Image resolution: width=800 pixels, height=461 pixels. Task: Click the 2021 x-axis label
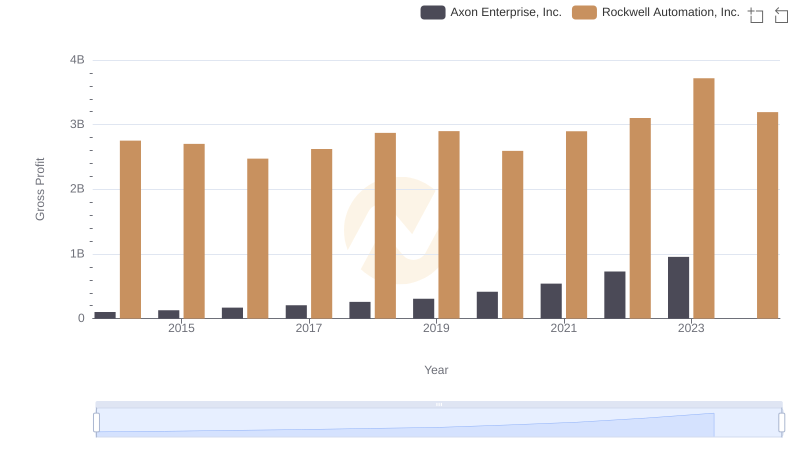[563, 328]
